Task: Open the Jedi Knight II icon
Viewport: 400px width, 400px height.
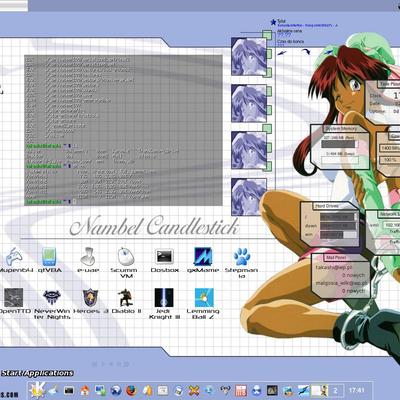Action: (164, 298)
